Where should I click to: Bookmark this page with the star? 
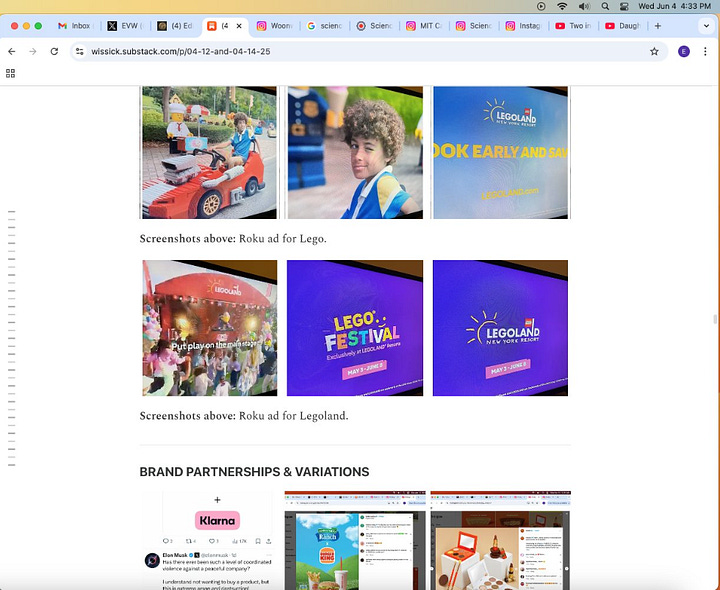[x=654, y=51]
